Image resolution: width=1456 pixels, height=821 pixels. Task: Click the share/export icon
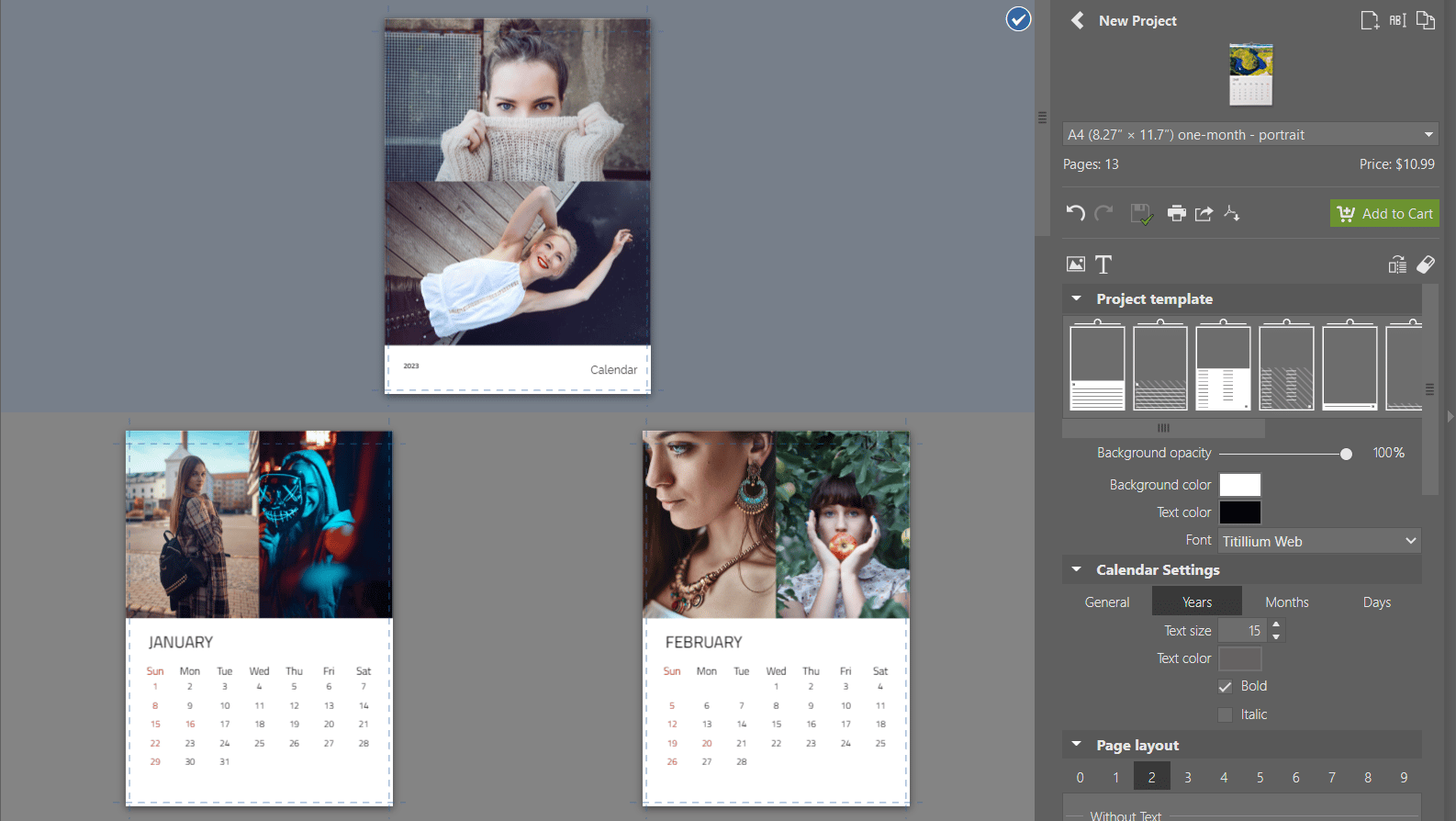pos(1204,213)
